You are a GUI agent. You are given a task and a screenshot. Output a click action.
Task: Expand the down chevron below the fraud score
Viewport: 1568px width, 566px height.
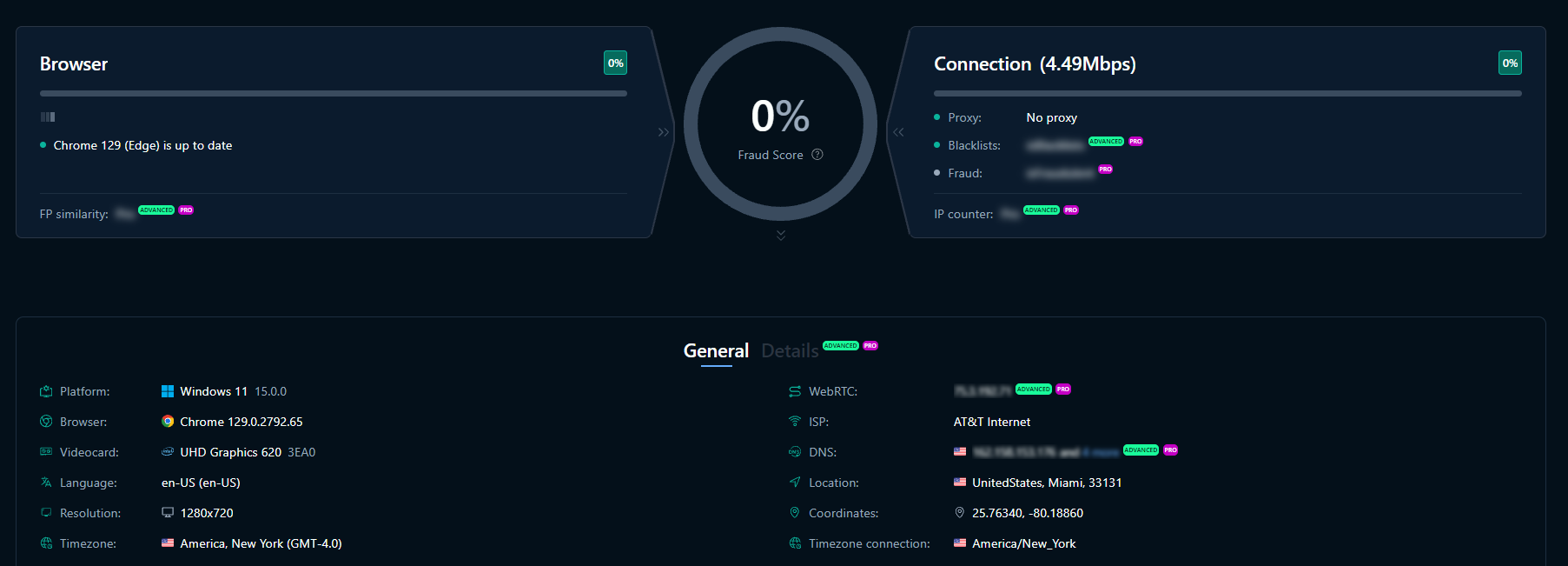[x=781, y=236]
